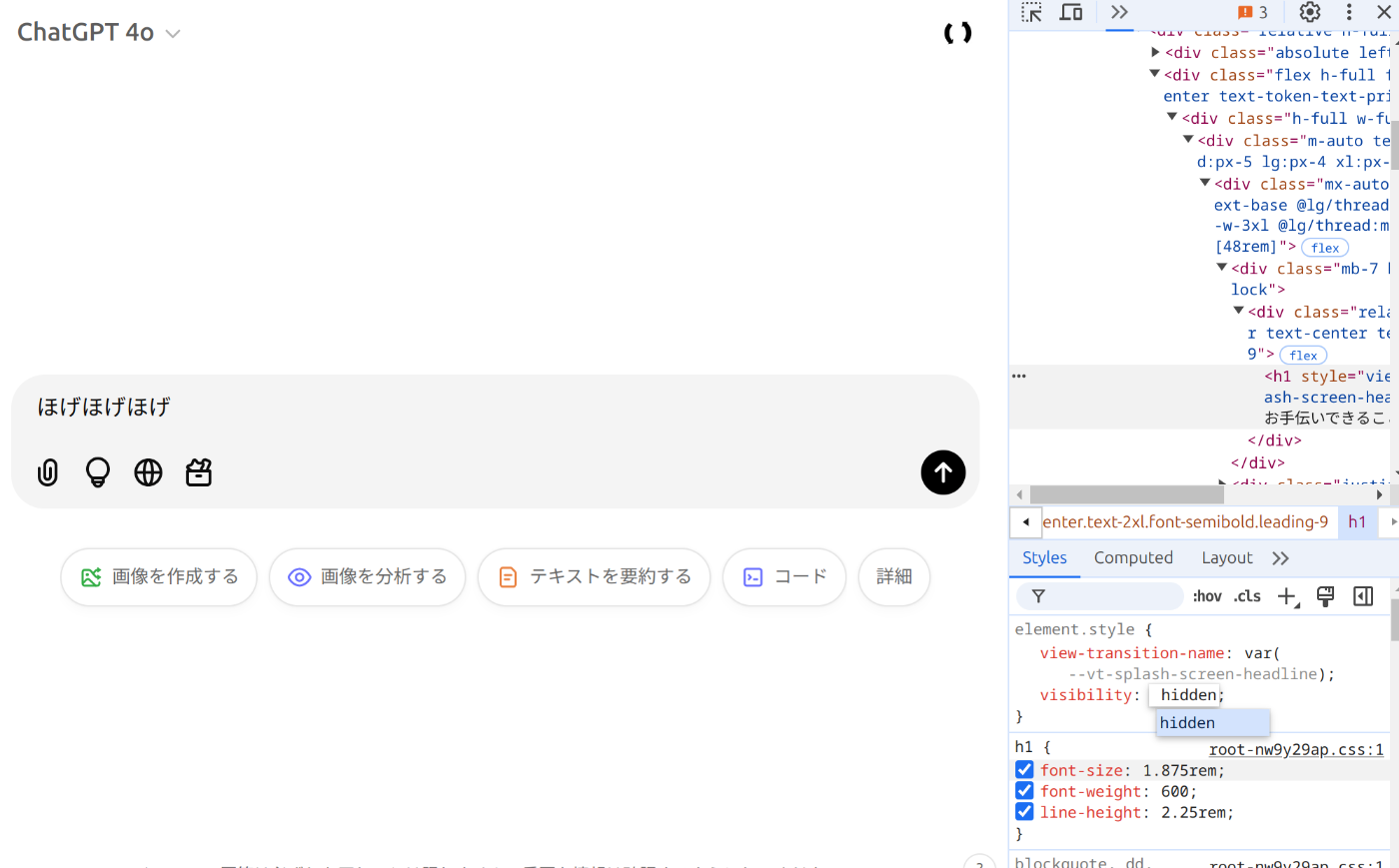Click the 詳細 more button
This screenshot has width=1399, height=868.
point(894,576)
